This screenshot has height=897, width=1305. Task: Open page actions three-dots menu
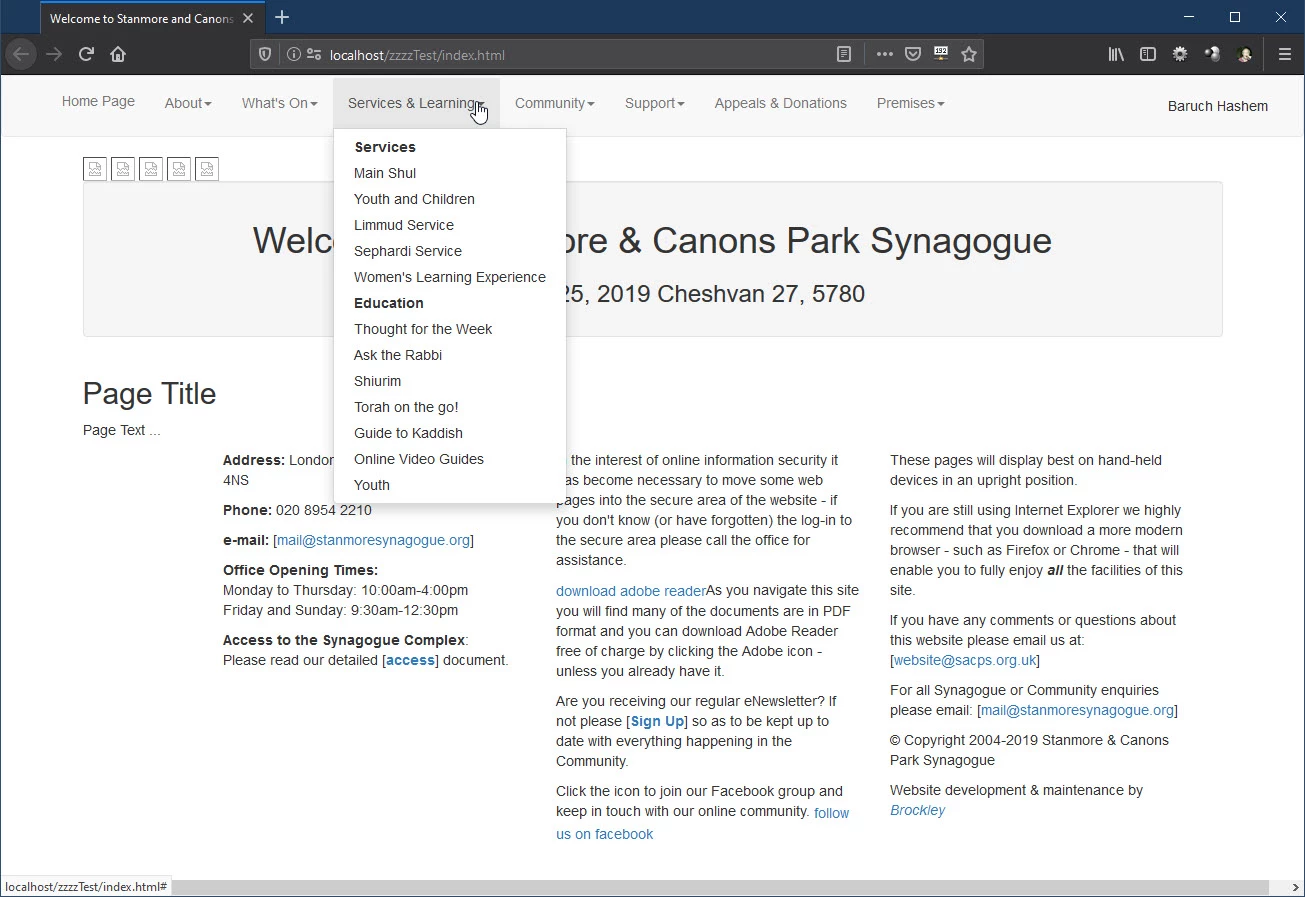[x=885, y=55]
